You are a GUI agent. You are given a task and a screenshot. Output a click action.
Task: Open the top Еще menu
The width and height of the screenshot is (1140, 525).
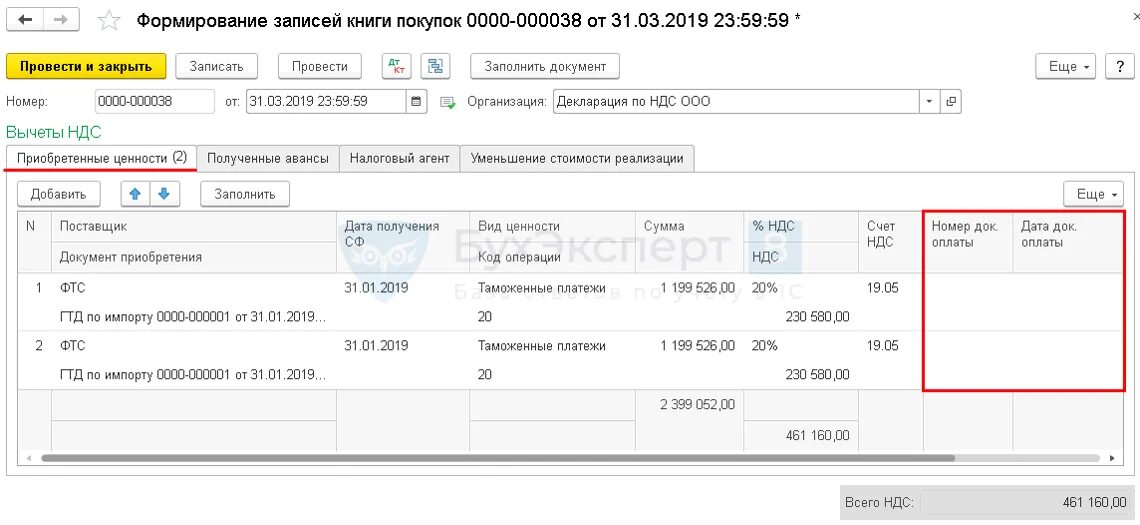1066,66
